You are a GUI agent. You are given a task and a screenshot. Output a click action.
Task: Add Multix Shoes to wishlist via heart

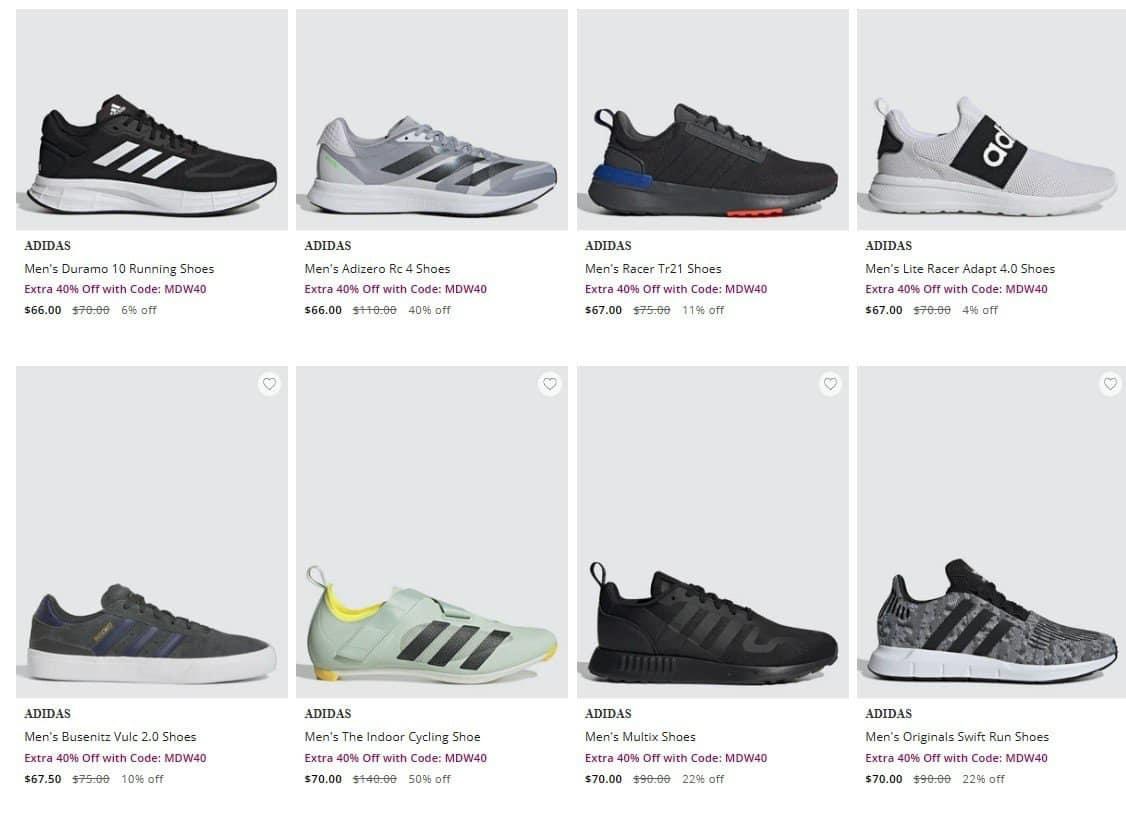pos(830,384)
